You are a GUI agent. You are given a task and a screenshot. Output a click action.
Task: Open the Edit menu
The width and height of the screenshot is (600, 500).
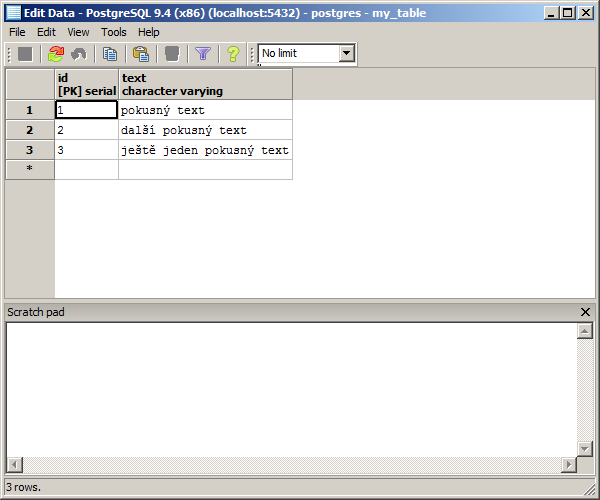[46, 32]
